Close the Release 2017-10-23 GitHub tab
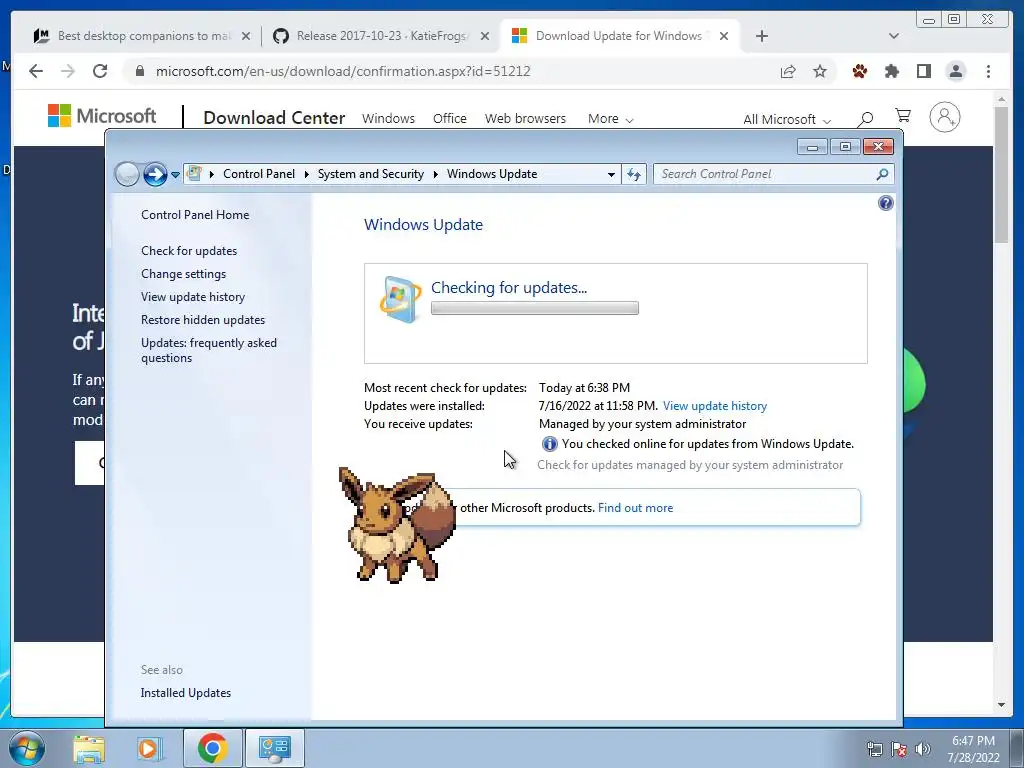1024x768 pixels. point(485,36)
